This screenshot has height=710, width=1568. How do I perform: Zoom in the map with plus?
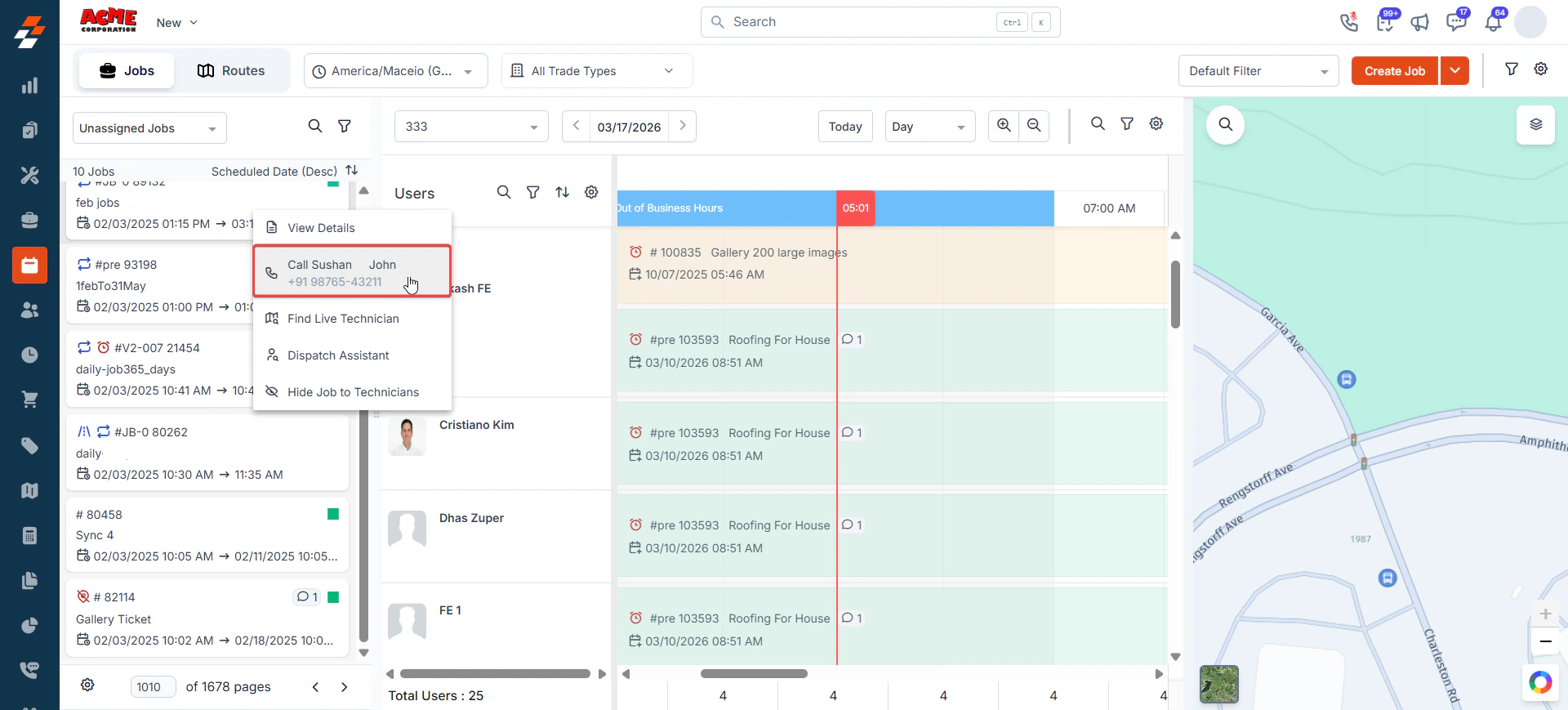(1545, 614)
